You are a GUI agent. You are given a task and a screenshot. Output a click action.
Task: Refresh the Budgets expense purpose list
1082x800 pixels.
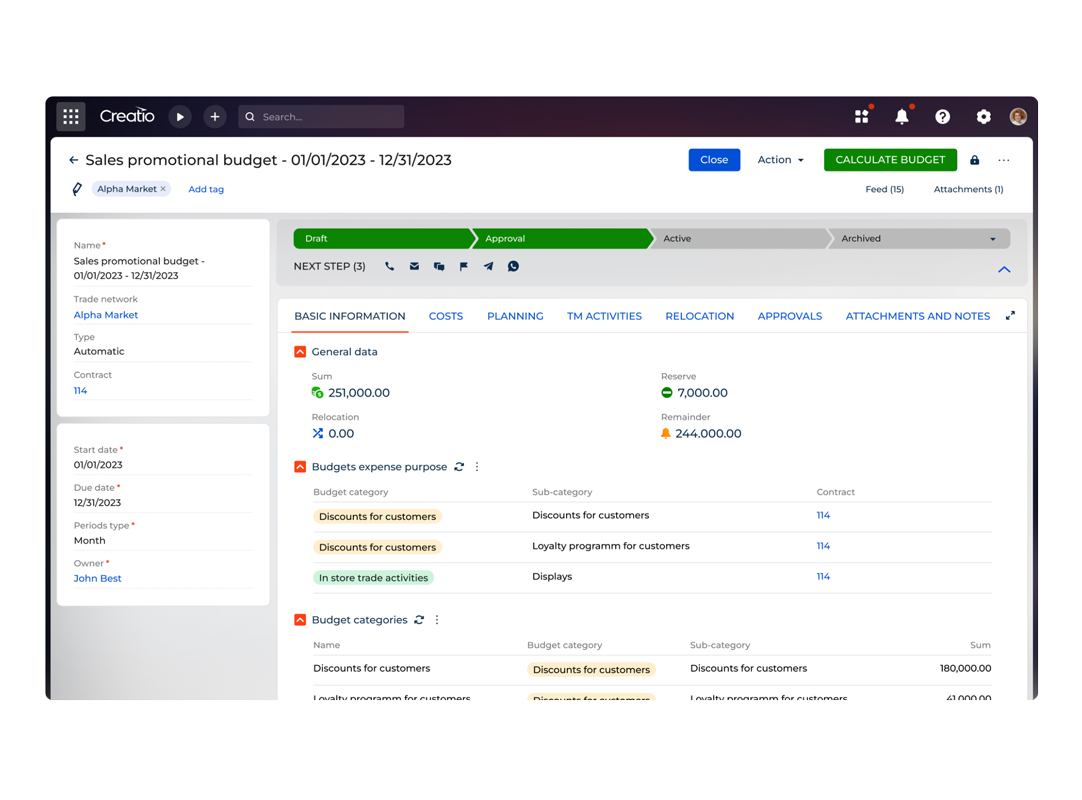coord(459,466)
